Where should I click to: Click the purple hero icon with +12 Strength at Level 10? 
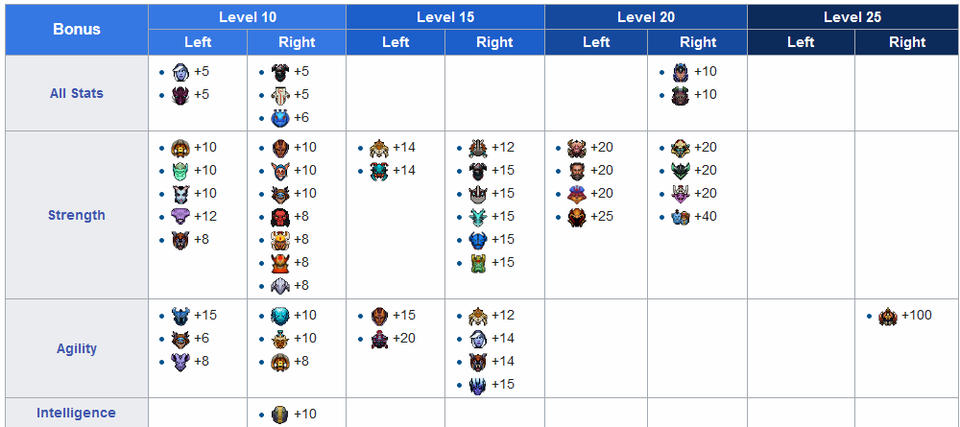pyautogui.click(x=181, y=217)
